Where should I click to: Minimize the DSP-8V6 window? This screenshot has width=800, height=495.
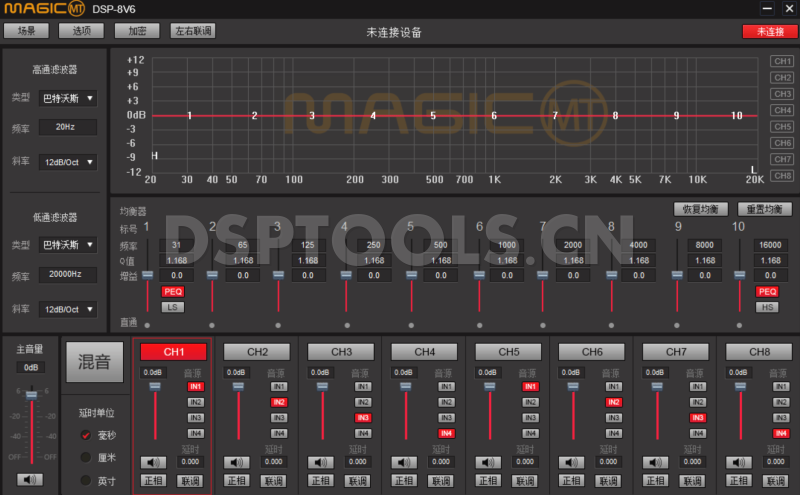coord(767,9)
